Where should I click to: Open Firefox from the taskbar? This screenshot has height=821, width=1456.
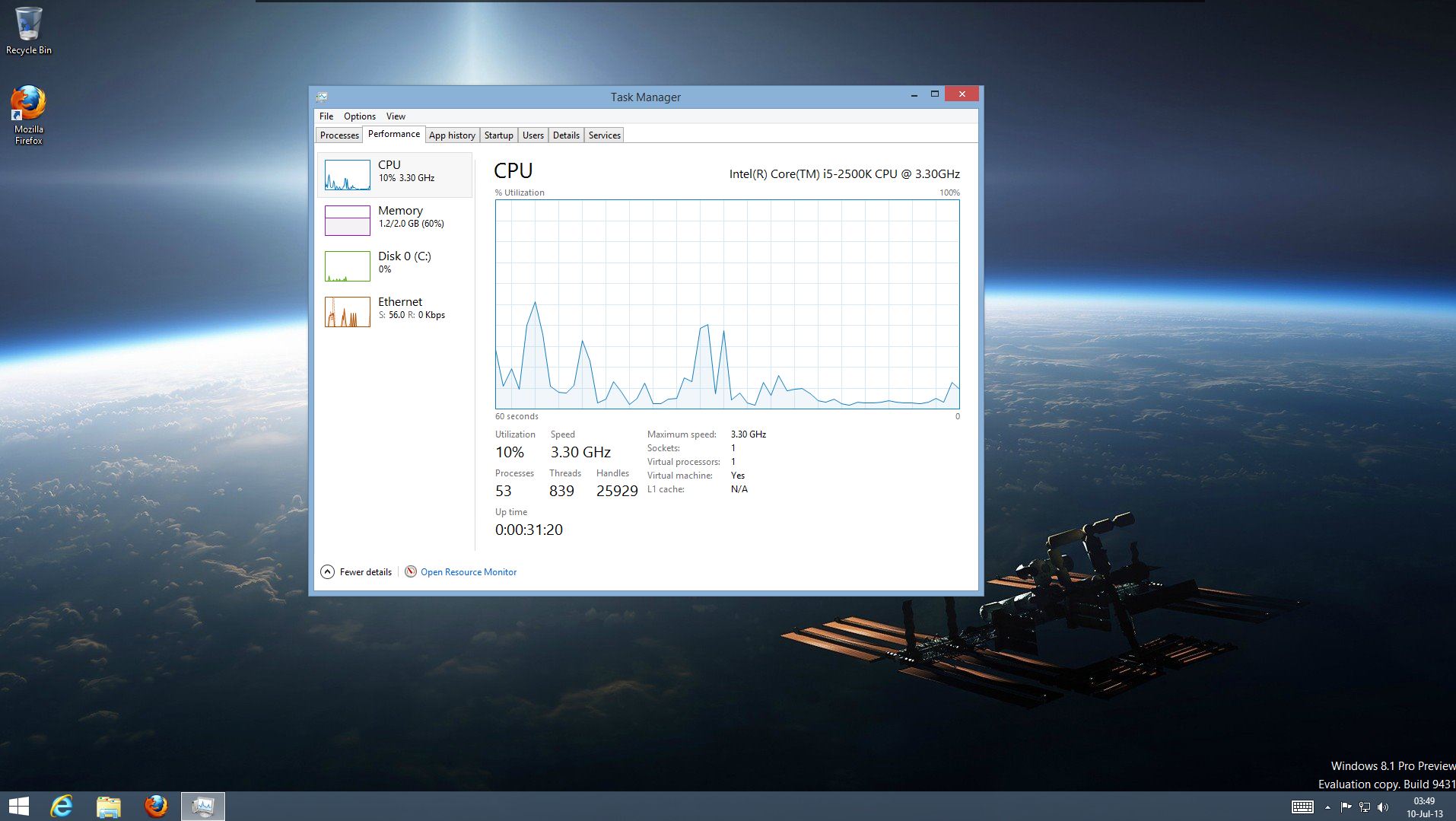pyautogui.click(x=156, y=807)
